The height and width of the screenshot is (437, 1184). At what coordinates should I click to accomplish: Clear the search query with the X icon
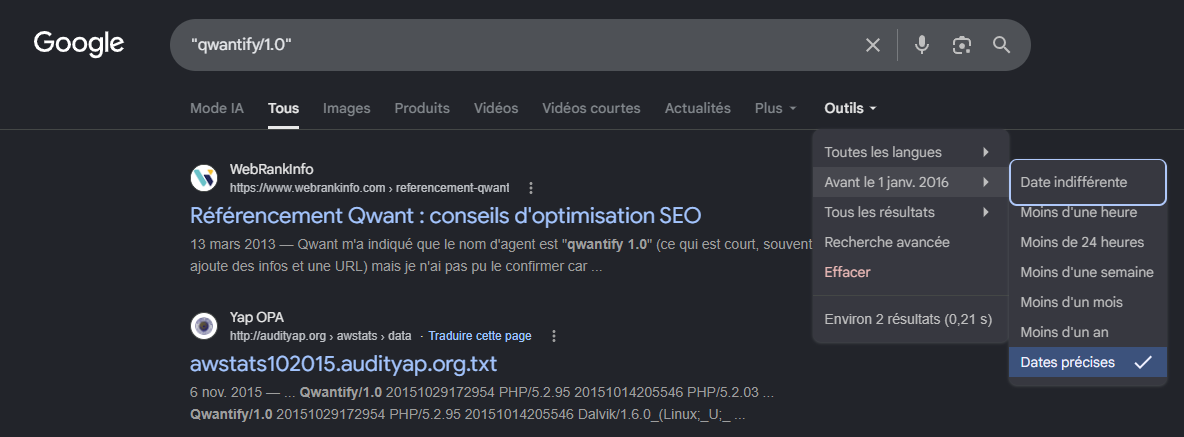point(873,45)
